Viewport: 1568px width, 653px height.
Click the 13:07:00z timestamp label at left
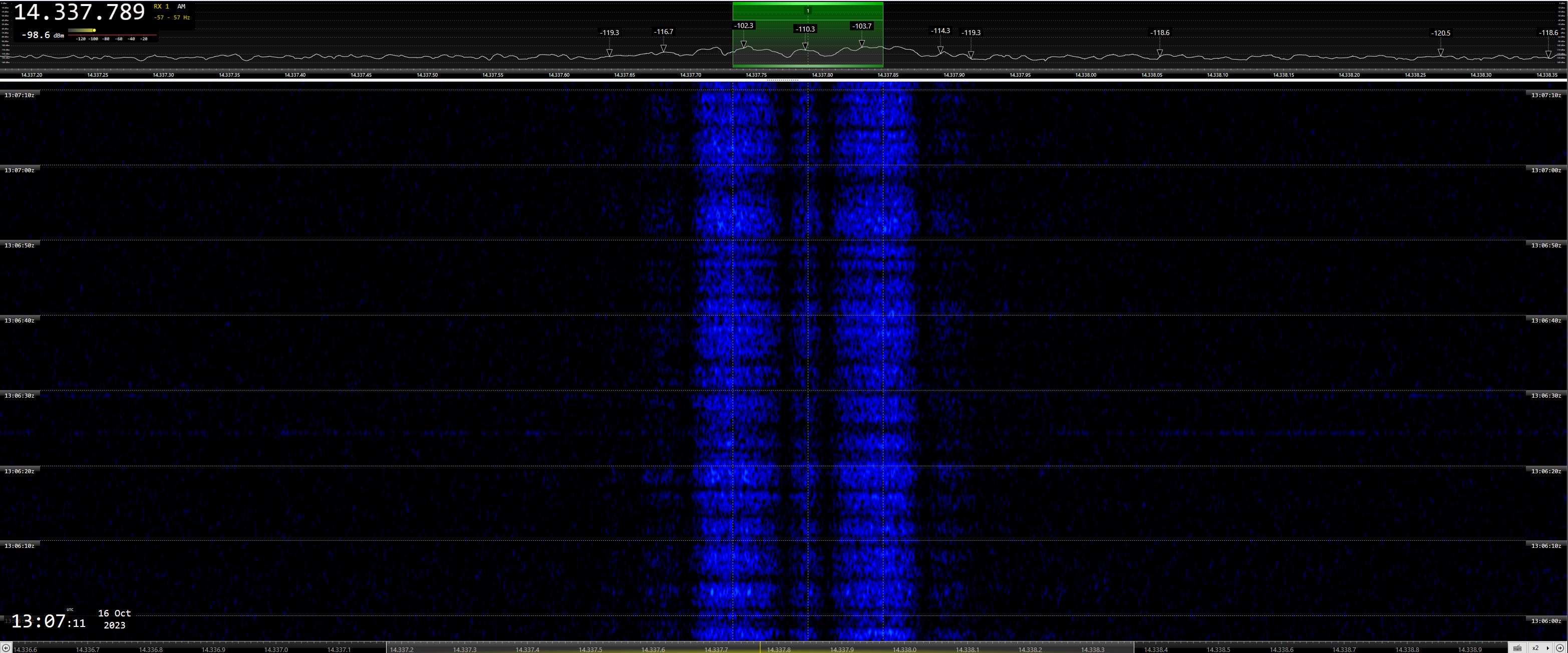(x=20, y=170)
